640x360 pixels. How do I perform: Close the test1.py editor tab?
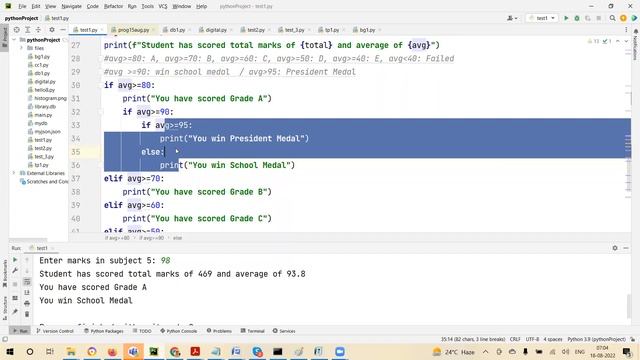(102, 30)
